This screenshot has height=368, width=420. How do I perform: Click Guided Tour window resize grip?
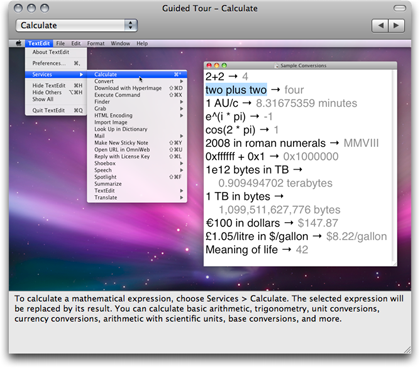pos(408,350)
